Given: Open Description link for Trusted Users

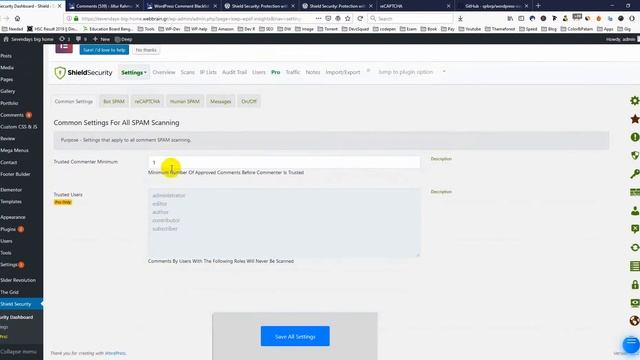Looking at the screenshot, I should tap(441, 191).
